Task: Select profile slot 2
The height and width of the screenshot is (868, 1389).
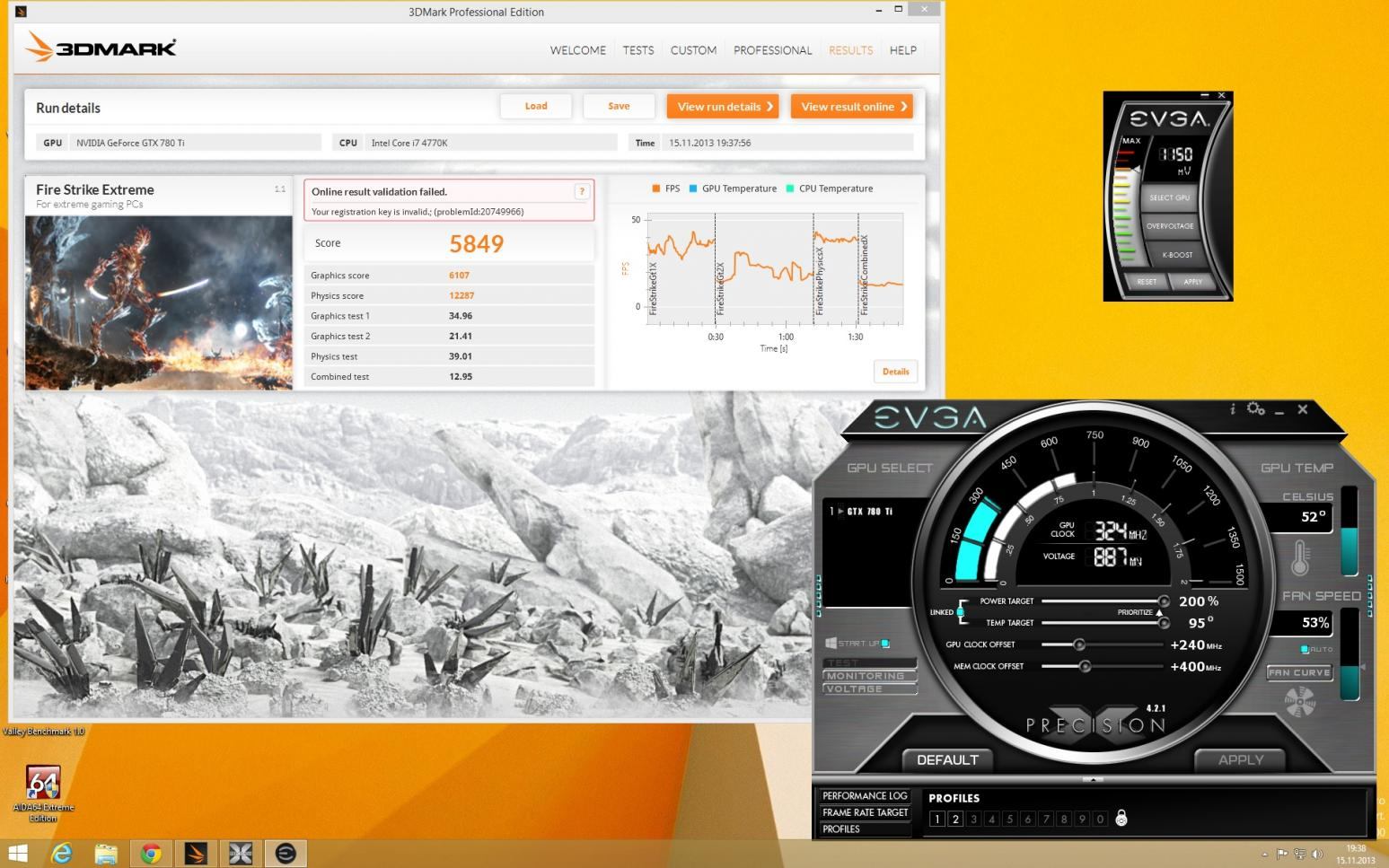Action: click(x=955, y=819)
